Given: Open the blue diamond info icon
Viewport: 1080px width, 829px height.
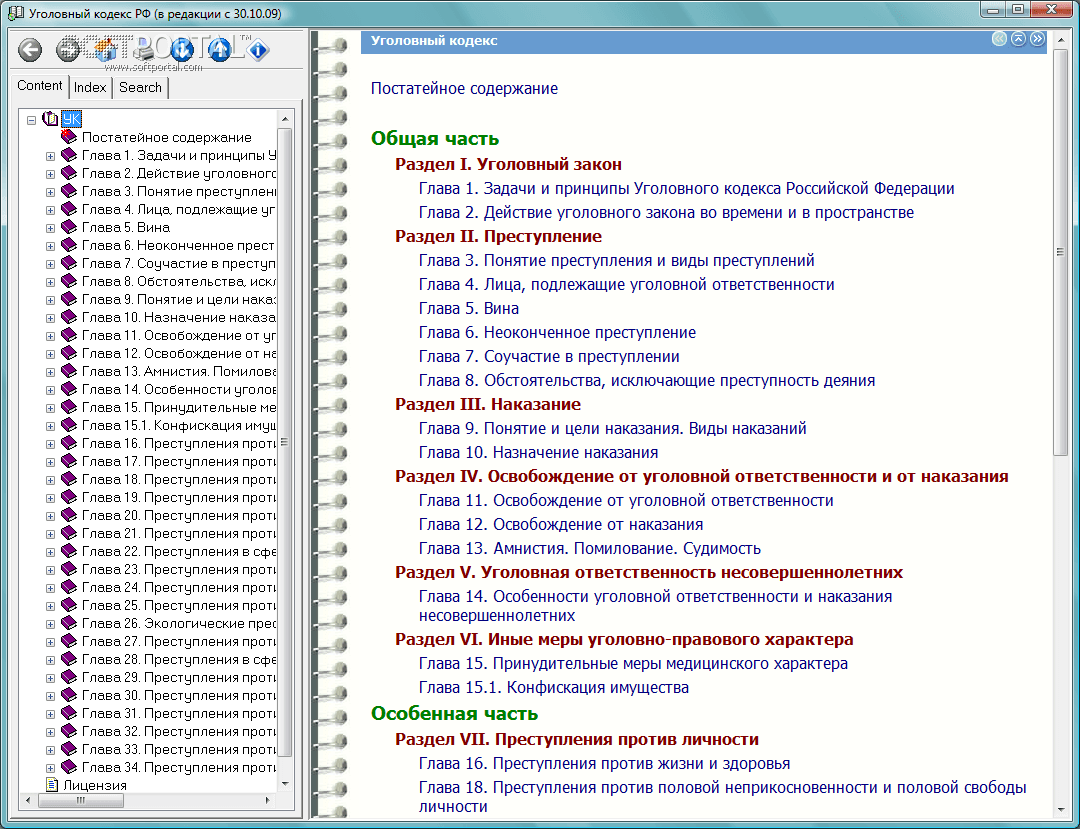Looking at the screenshot, I should (x=258, y=50).
